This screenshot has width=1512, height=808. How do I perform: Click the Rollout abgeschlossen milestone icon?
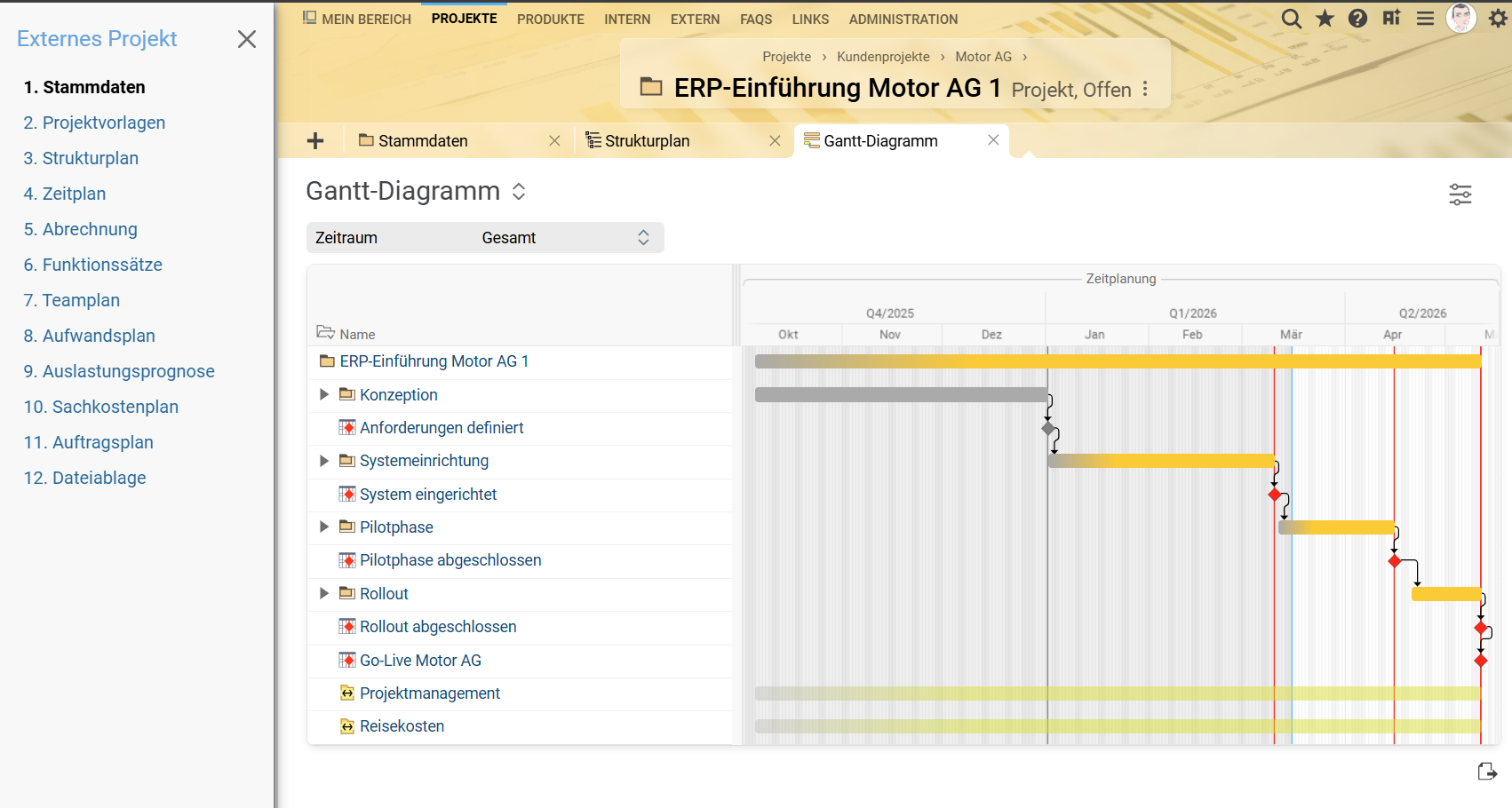click(x=347, y=627)
